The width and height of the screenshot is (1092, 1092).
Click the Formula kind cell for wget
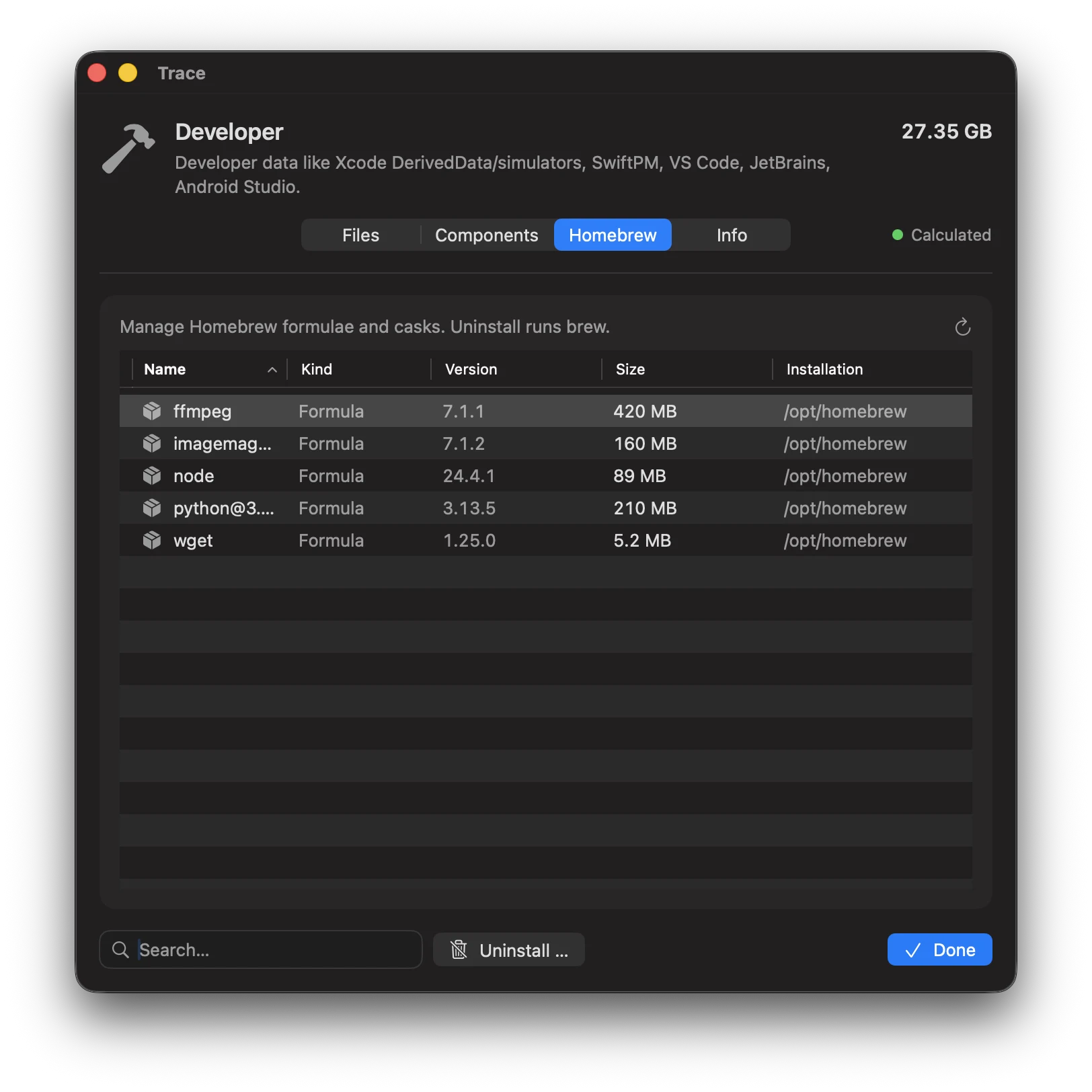coord(331,541)
